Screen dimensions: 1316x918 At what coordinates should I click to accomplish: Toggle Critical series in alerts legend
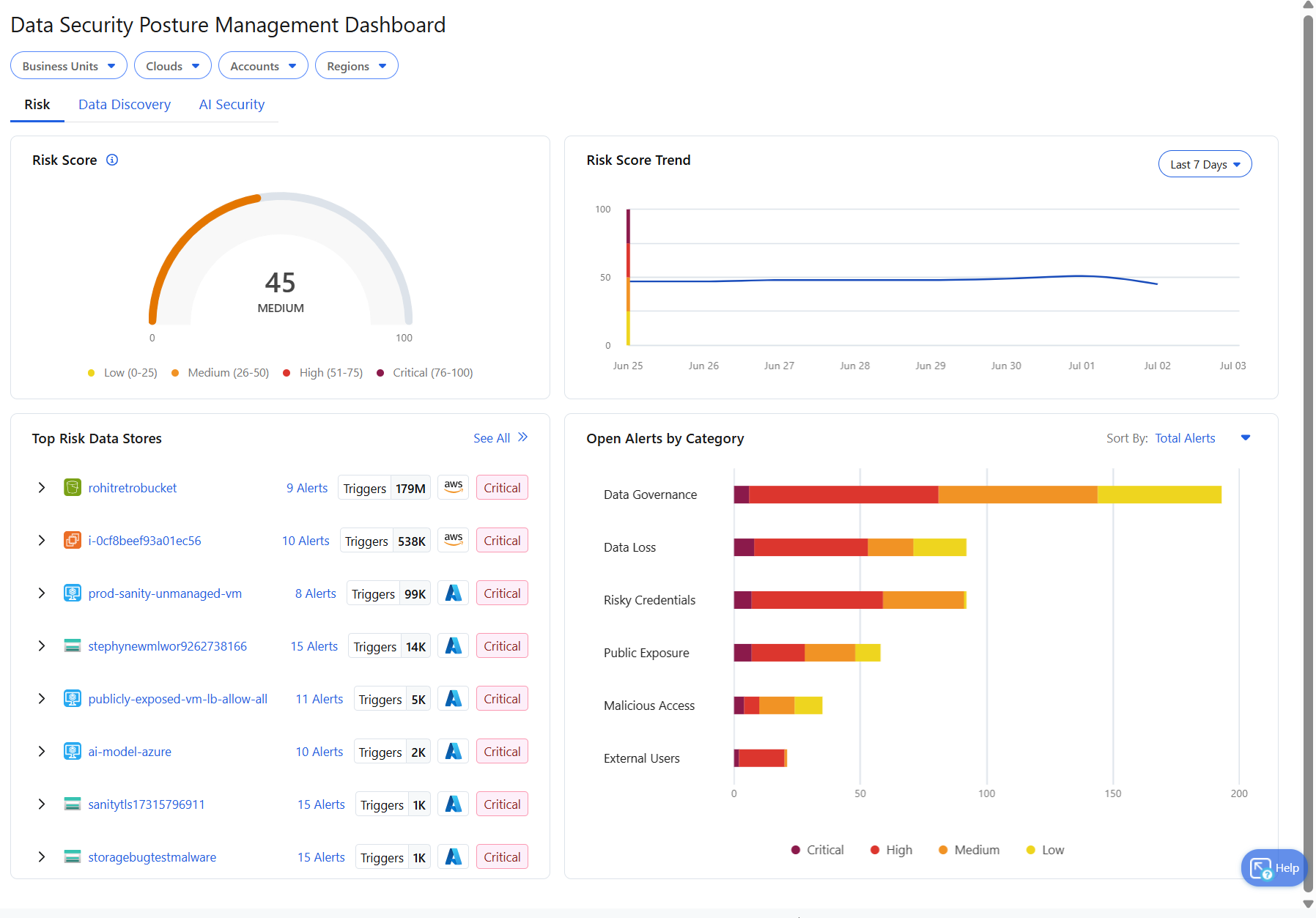[x=818, y=850]
